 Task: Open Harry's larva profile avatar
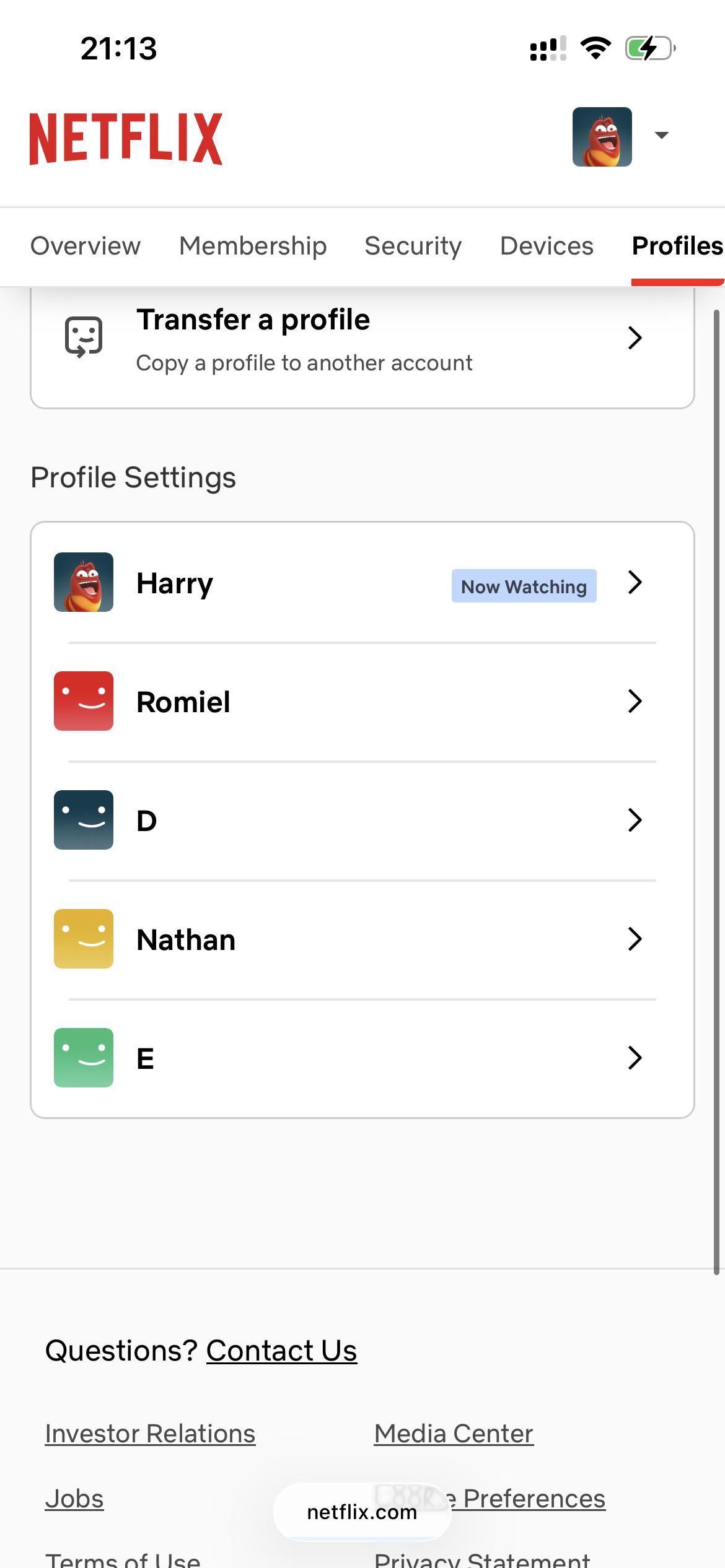84,582
